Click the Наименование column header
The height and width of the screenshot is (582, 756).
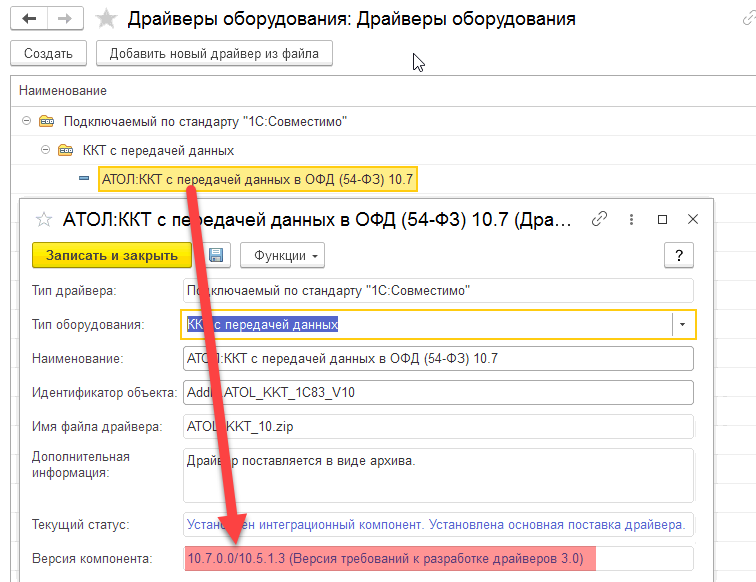coord(63,91)
